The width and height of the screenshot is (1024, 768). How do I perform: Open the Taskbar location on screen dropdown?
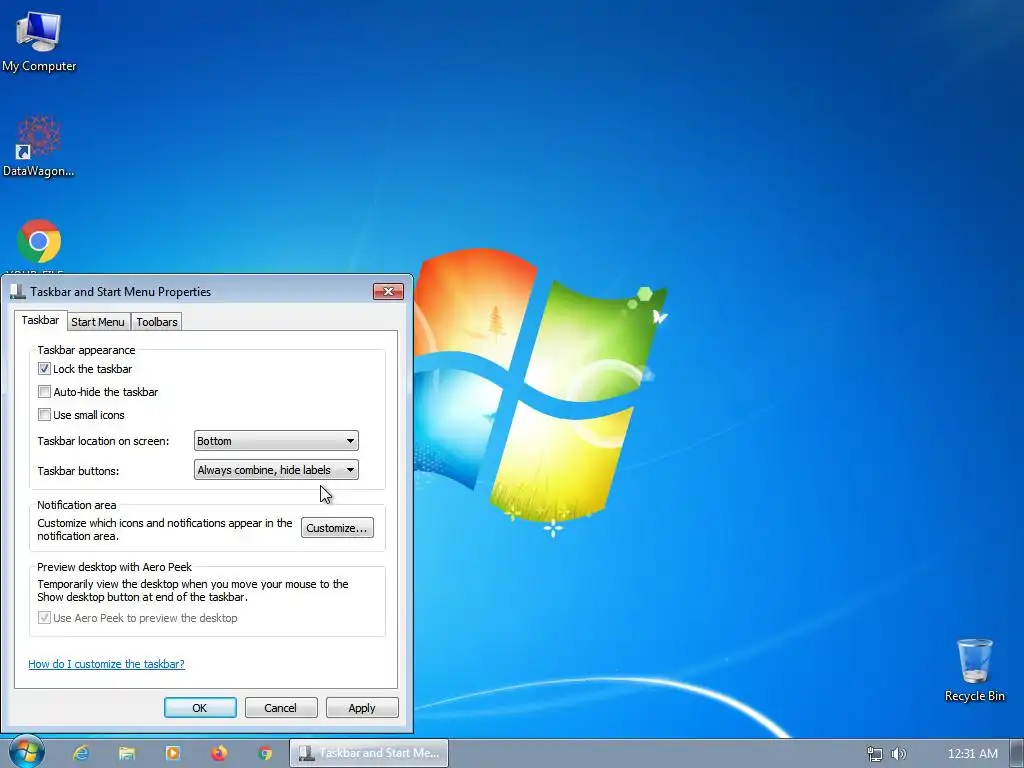(276, 441)
